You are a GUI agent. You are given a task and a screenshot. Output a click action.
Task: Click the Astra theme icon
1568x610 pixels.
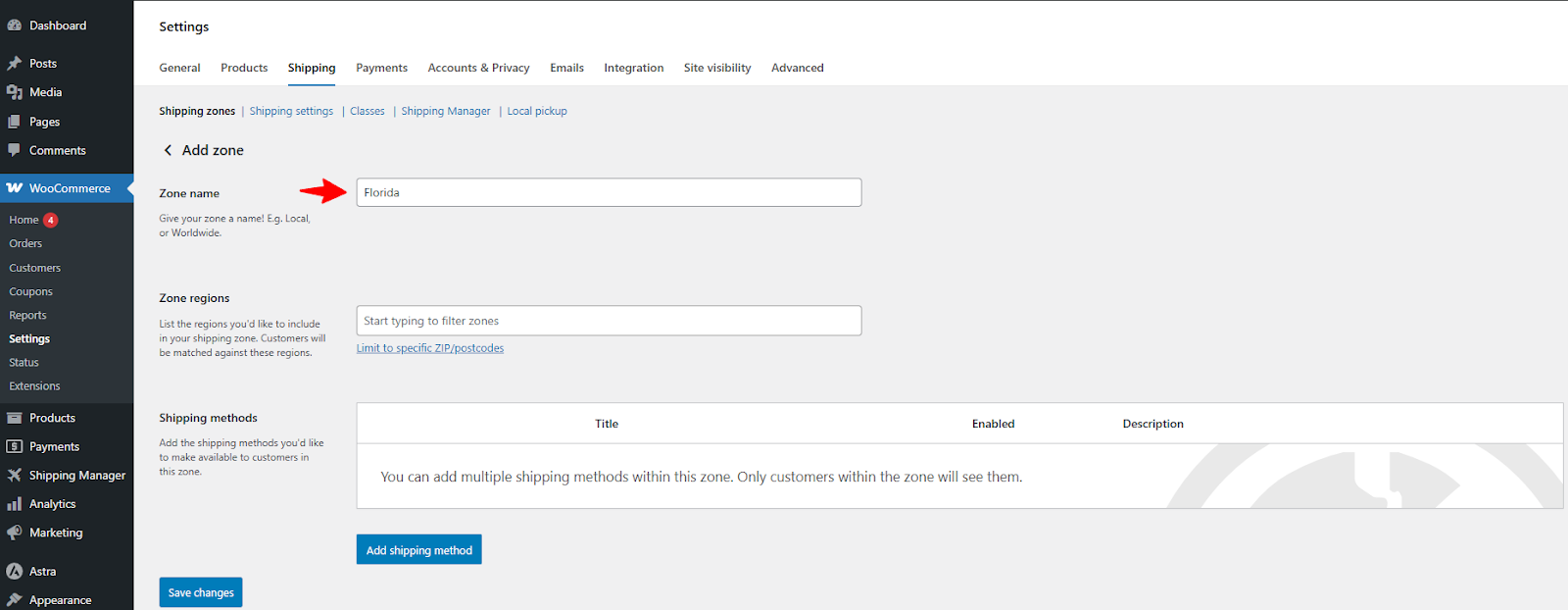click(x=15, y=571)
